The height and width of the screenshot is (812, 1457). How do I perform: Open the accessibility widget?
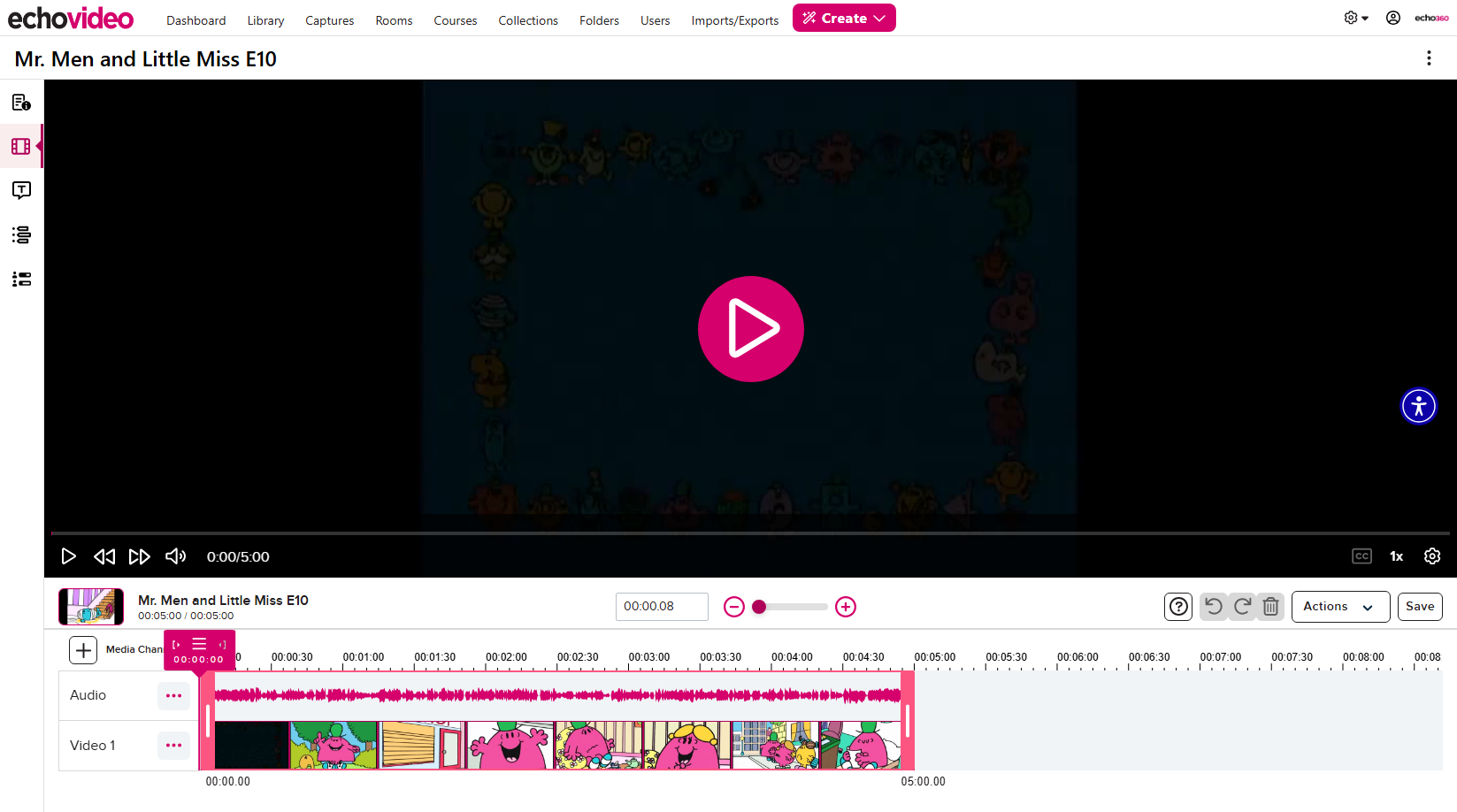[x=1419, y=406]
